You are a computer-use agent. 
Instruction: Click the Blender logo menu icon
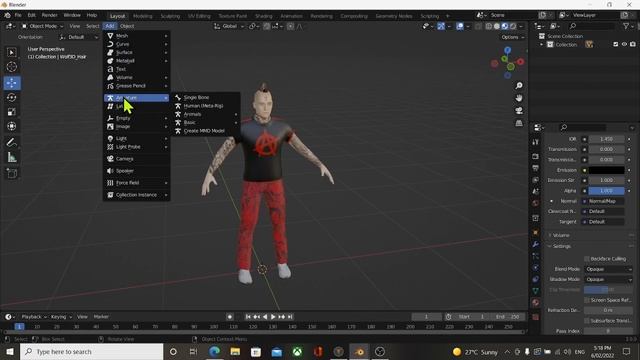tap(7, 15)
